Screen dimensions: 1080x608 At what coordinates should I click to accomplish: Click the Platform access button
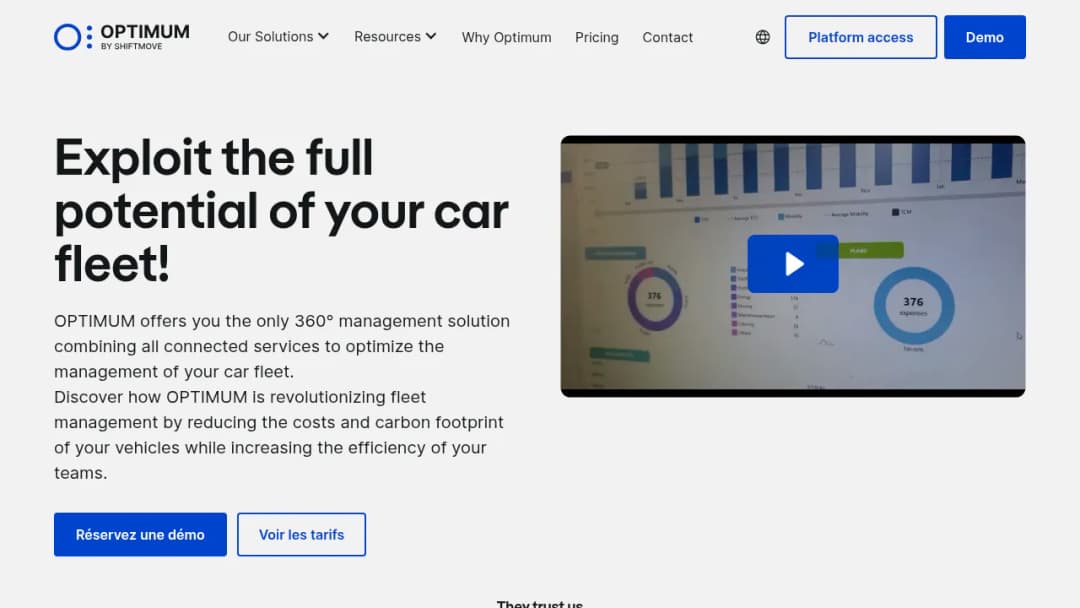click(x=860, y=37)
